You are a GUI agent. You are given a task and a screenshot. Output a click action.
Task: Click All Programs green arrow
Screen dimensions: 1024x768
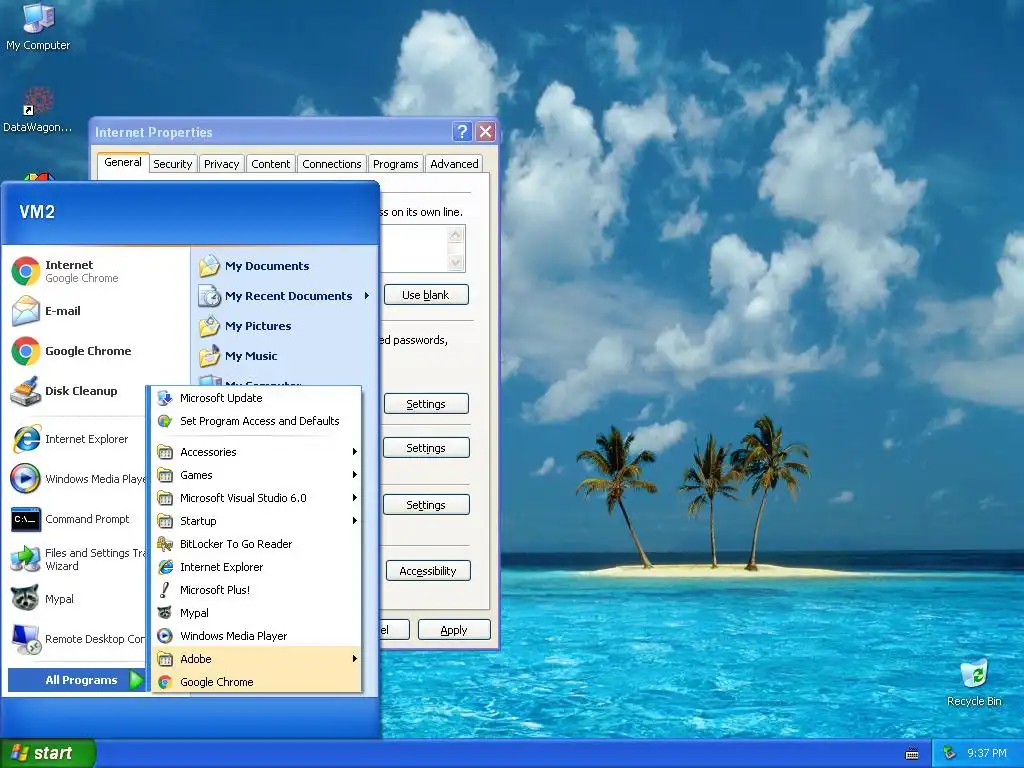(136, 680)
